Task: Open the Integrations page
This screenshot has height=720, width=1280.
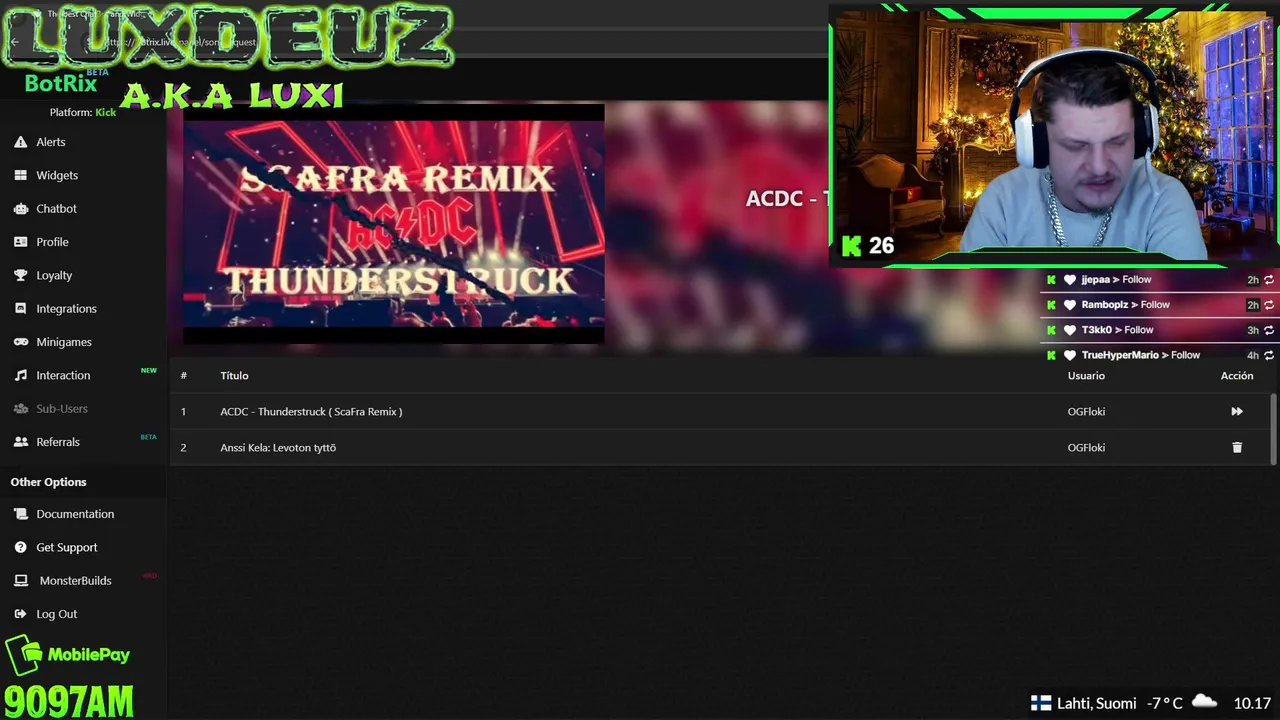Action: pos(67,309)
